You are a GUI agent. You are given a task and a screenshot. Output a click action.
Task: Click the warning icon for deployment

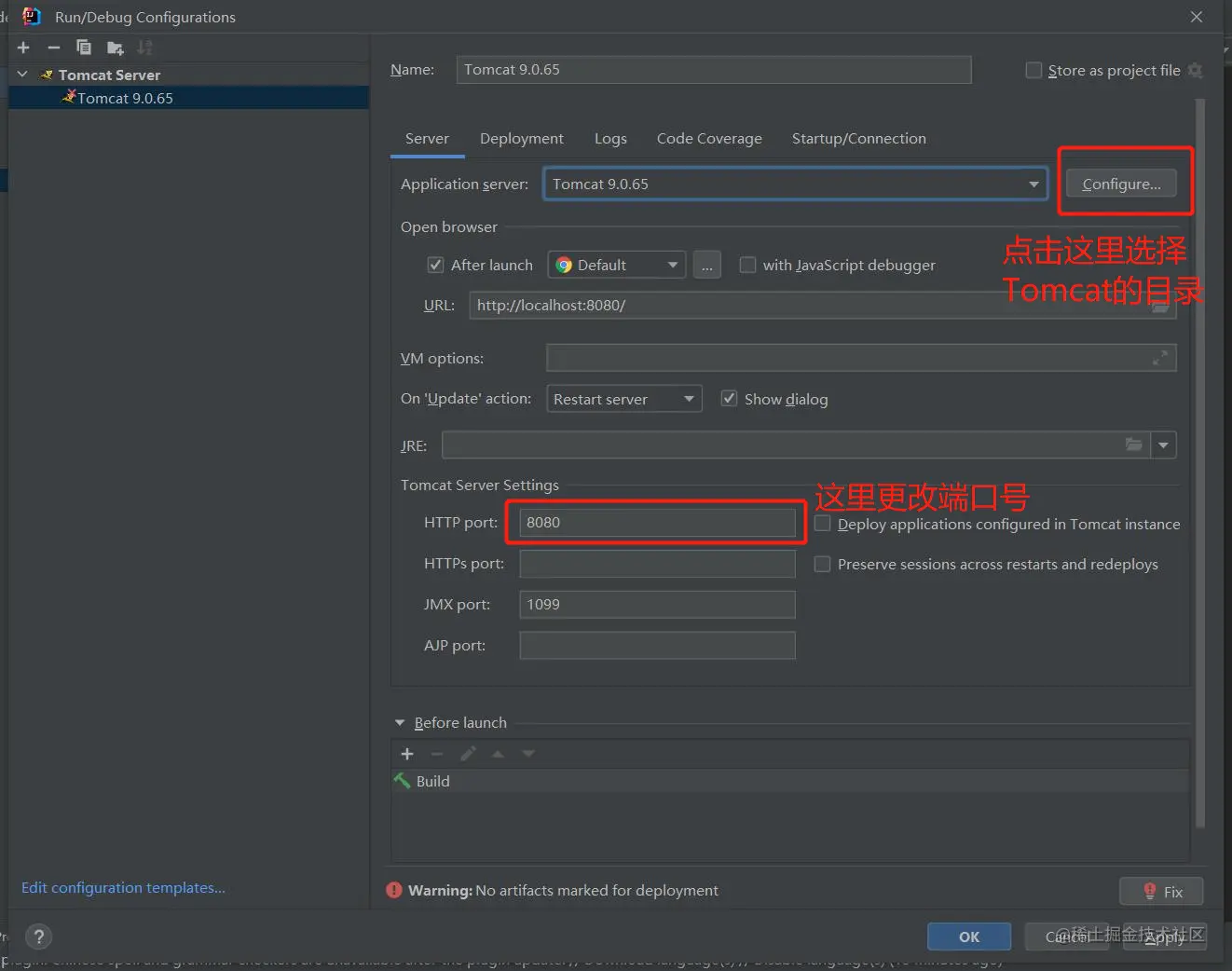(394, 891)
